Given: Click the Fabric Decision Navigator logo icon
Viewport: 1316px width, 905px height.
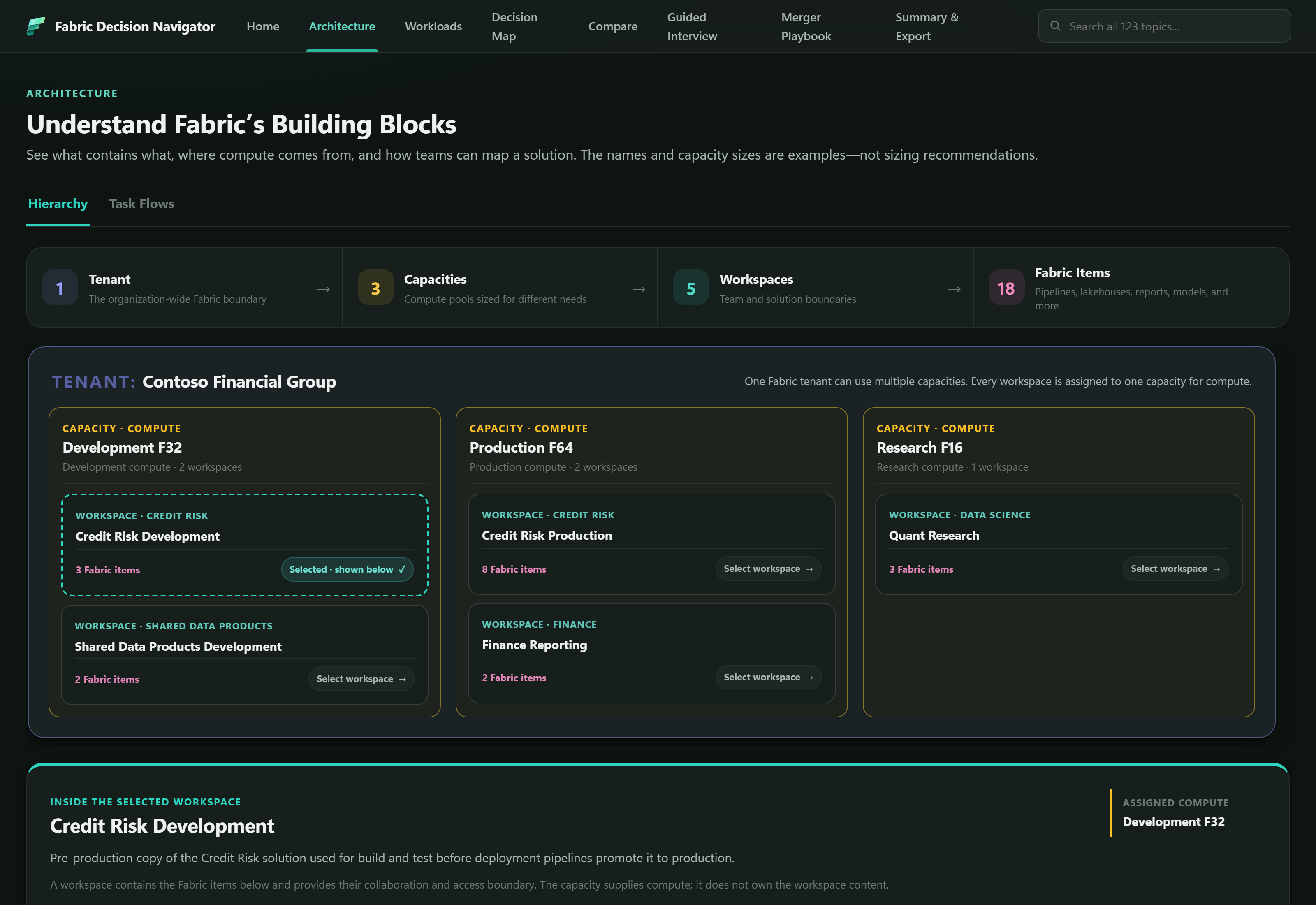Looking at the screenshot, I should [36, 26].
